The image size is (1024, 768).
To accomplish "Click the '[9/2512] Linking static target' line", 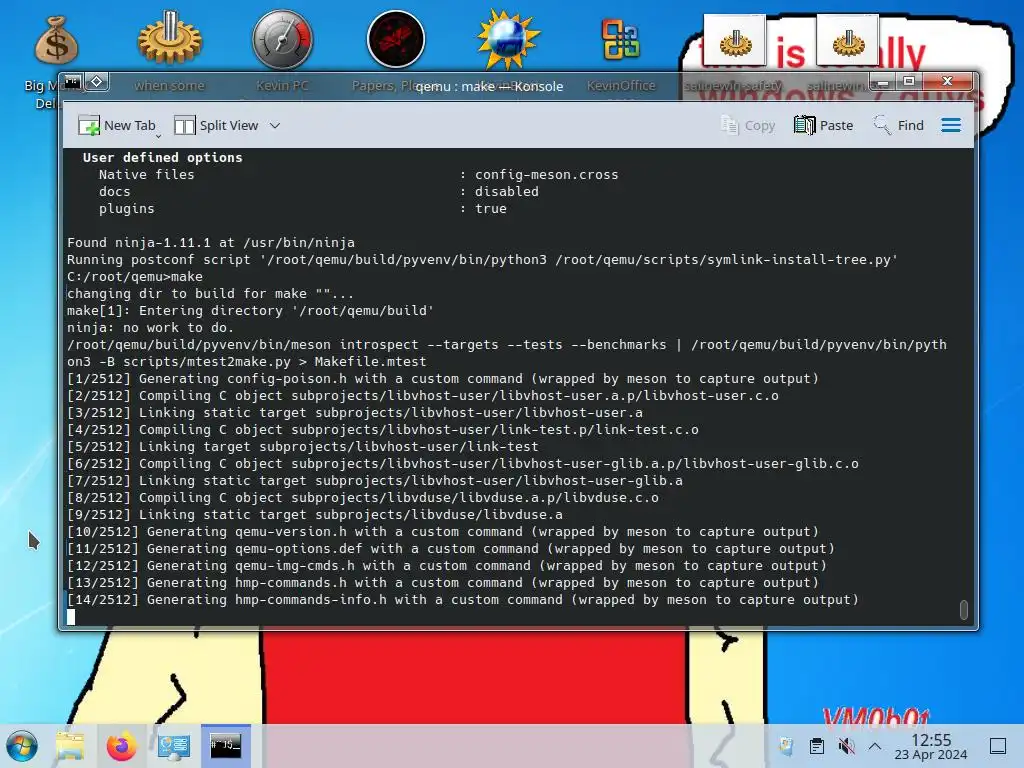I will point(315,515).
